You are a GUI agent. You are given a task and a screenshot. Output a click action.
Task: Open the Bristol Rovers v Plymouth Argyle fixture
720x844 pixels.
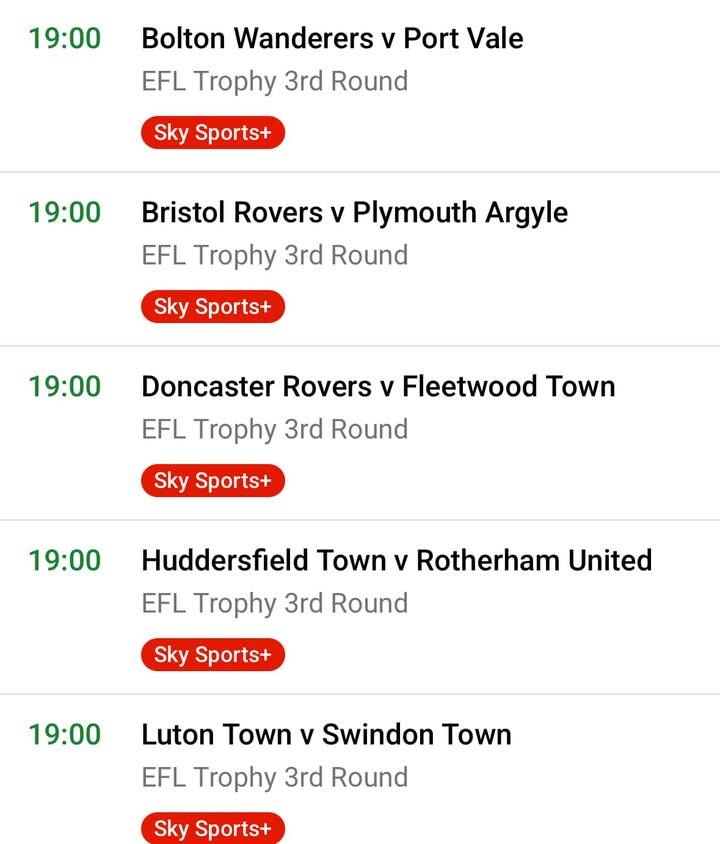(354, 213)
